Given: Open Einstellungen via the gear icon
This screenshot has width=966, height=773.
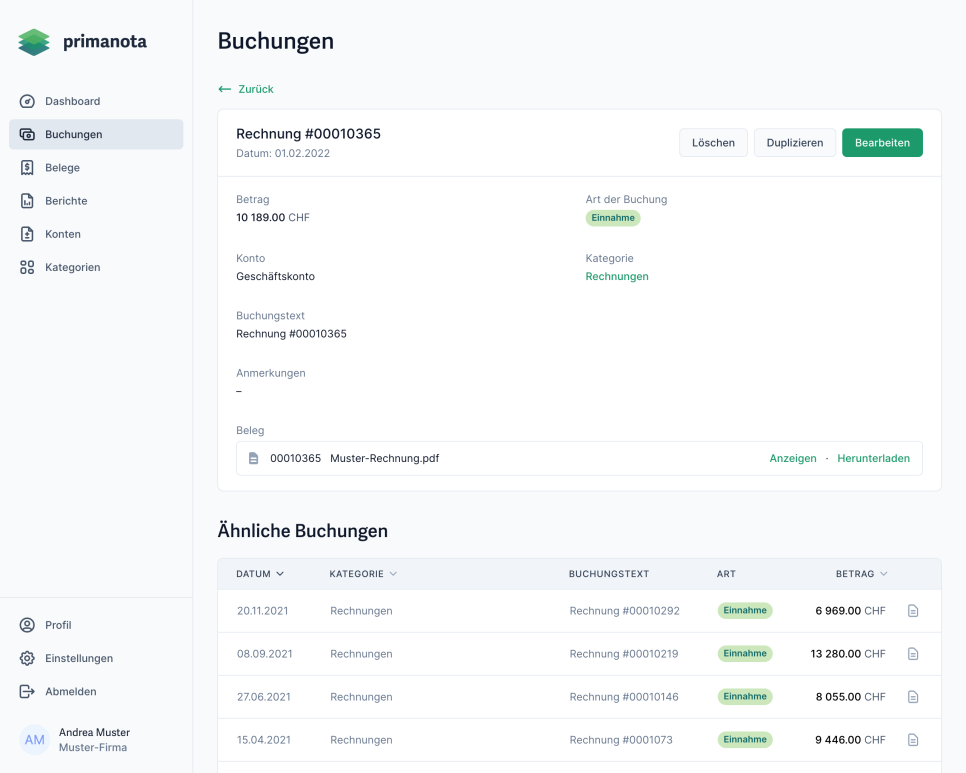Looking at the screenshot, I should coord(27,658).
